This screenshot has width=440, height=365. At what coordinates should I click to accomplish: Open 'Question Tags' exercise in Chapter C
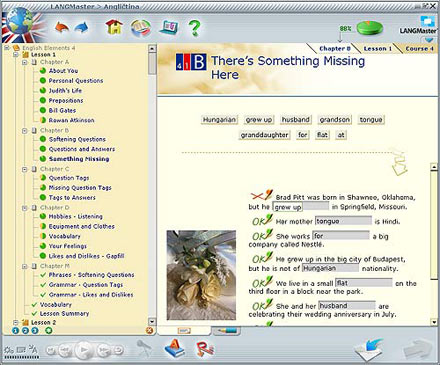69,178
